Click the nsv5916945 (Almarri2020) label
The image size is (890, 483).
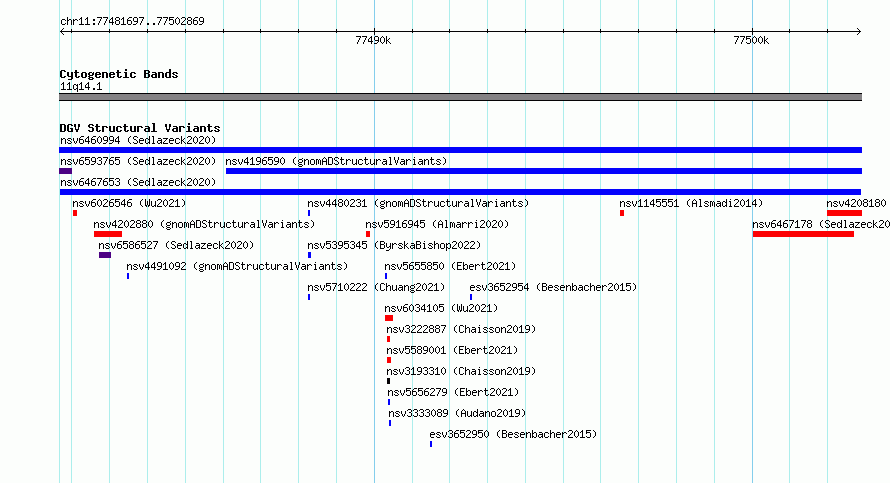tap(437, 224)
